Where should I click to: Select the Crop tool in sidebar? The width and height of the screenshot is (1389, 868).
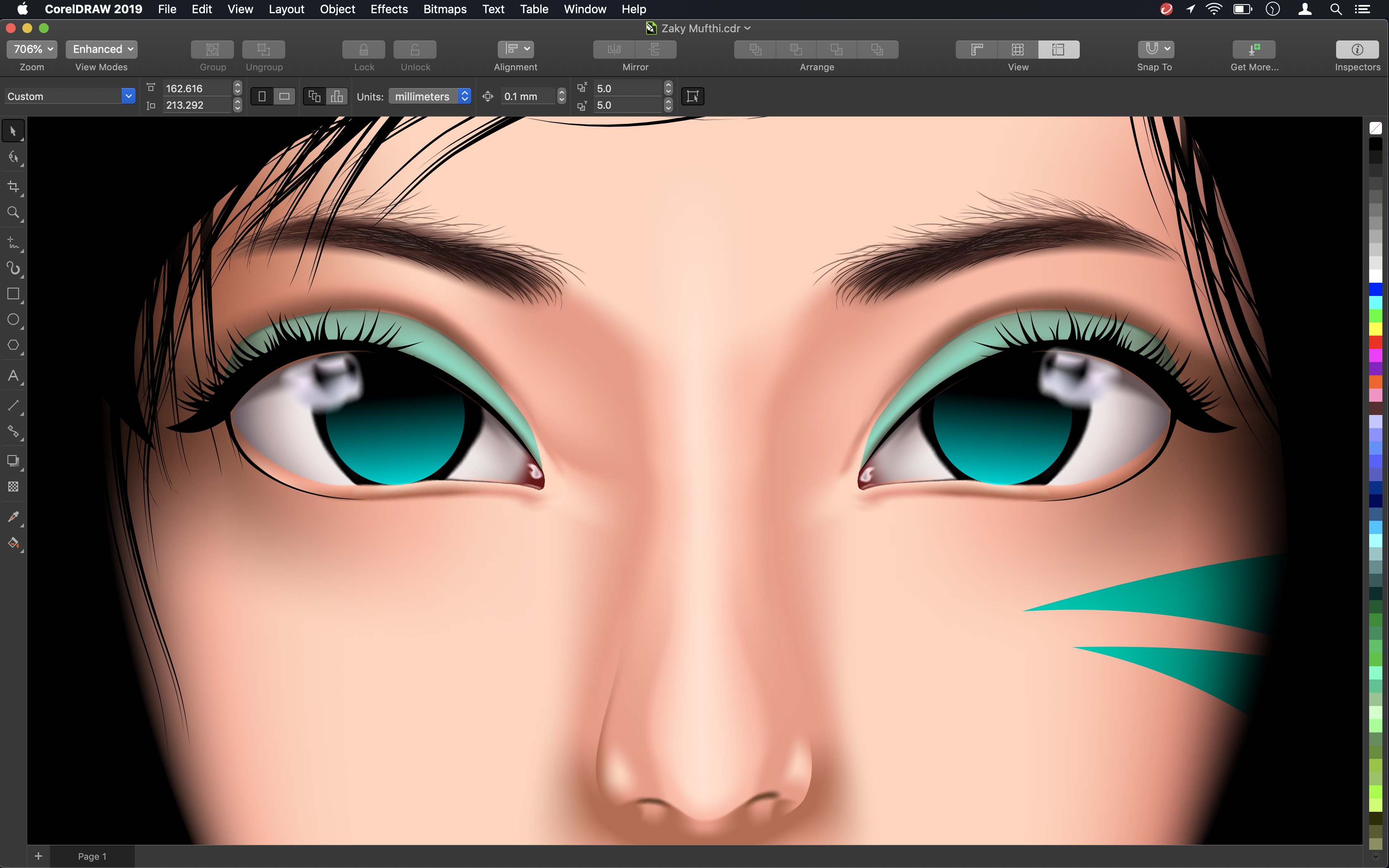14,186
